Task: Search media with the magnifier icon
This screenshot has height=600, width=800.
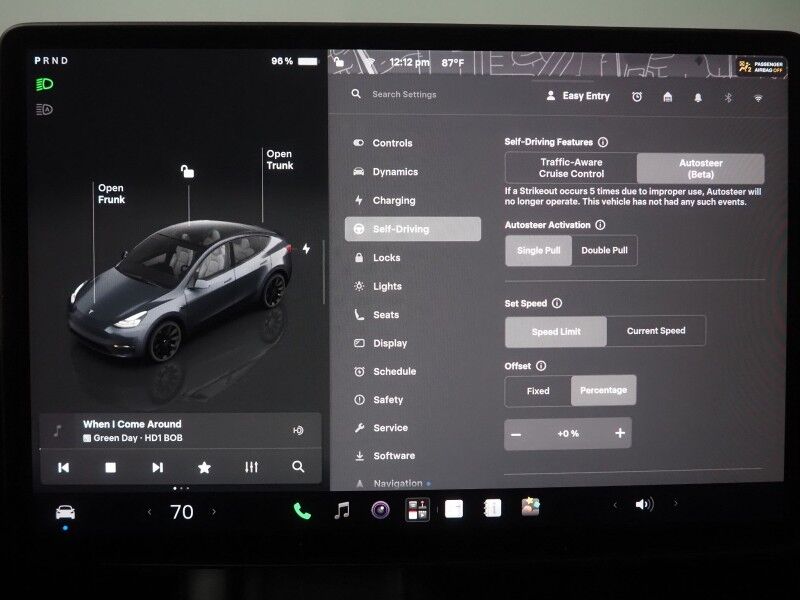Action: click(298, 467)
